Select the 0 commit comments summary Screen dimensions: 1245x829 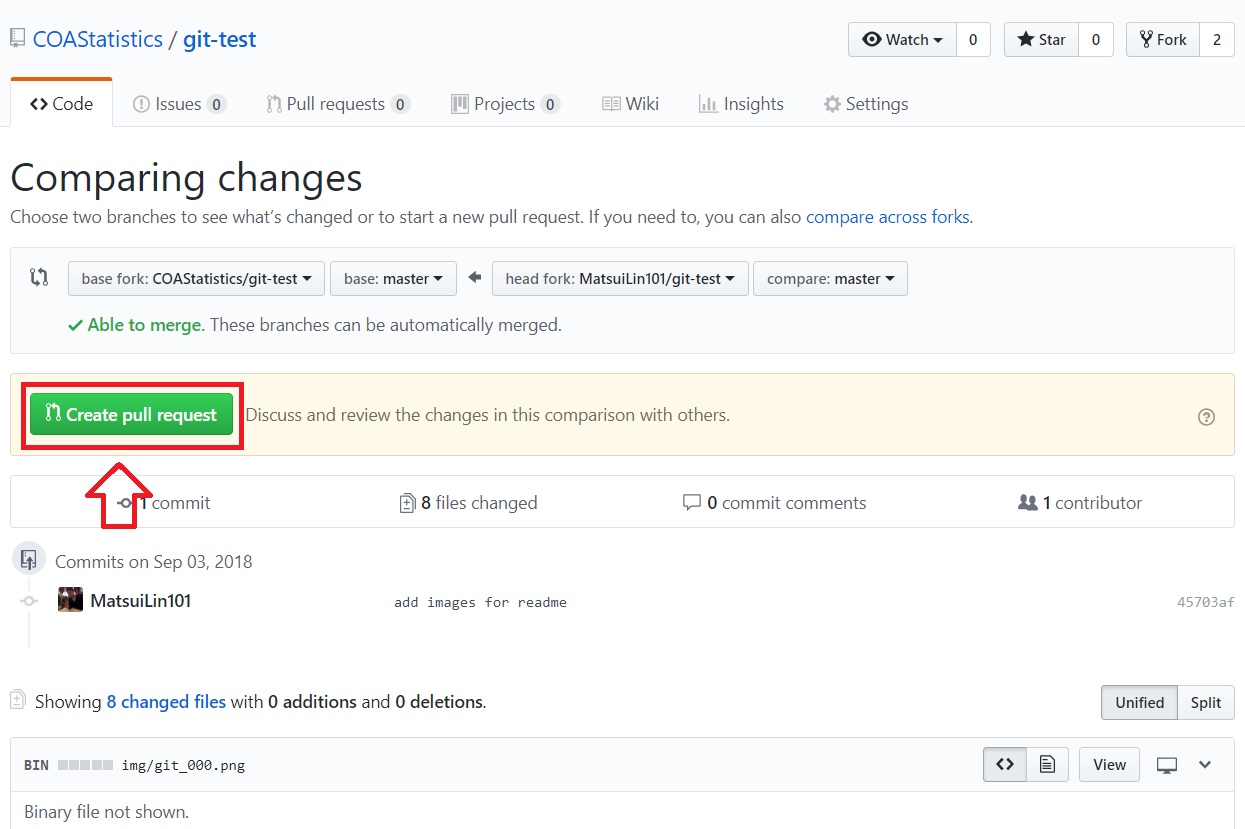775,503
